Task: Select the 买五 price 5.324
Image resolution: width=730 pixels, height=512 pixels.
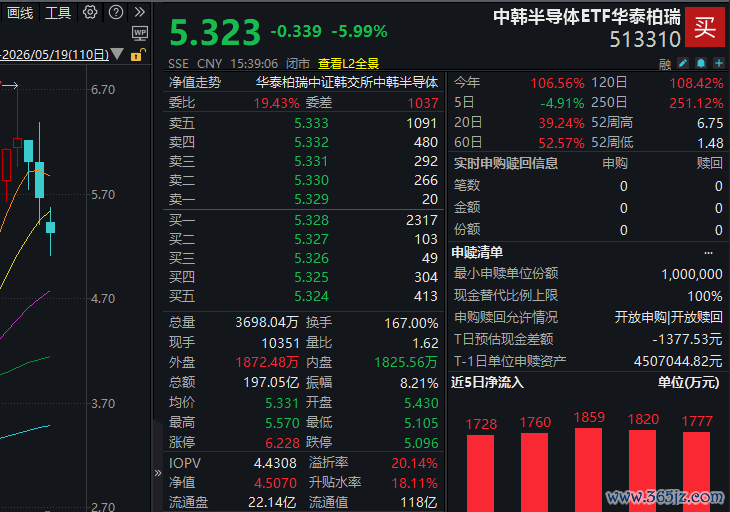Action: 311,296
